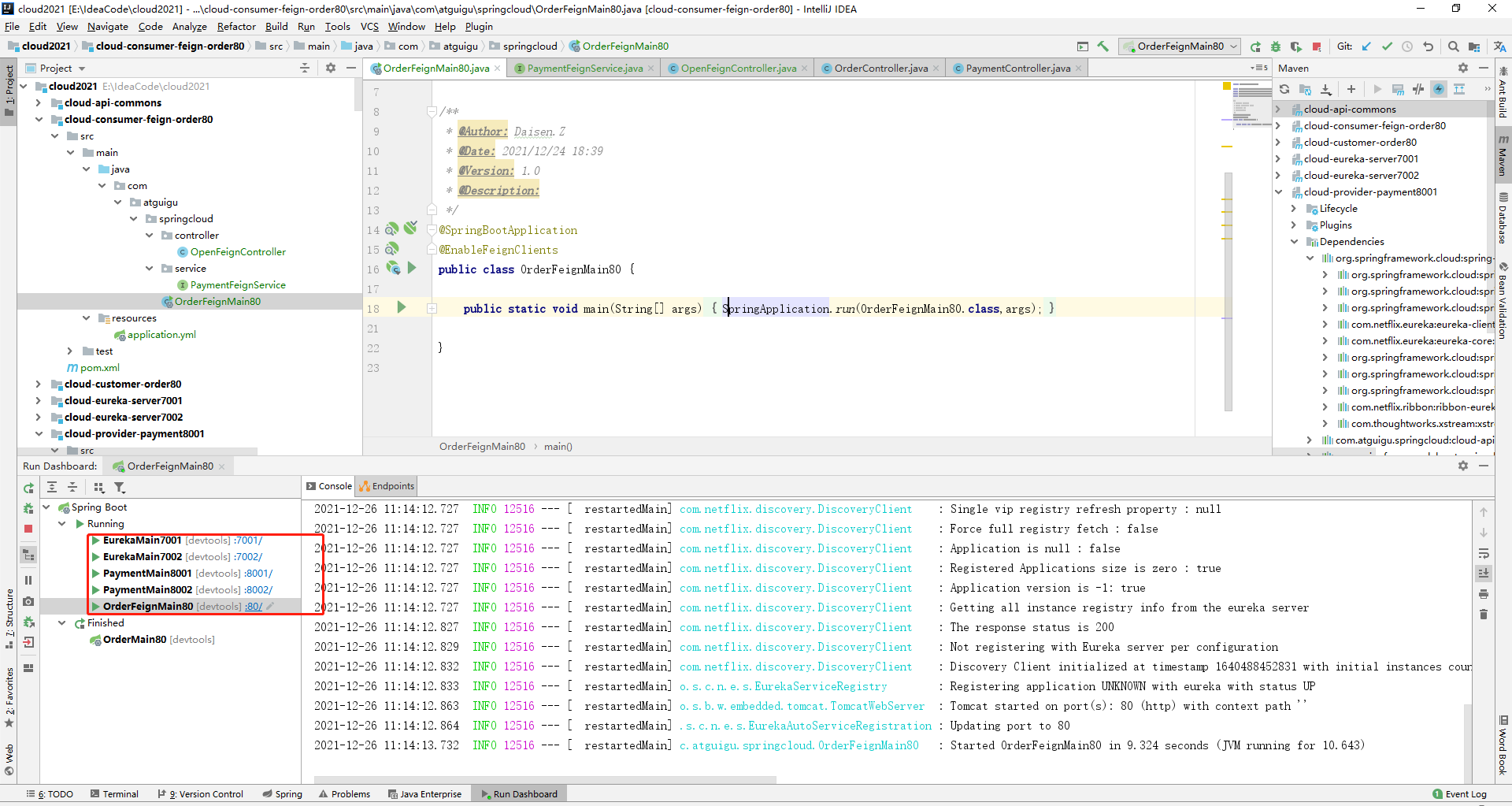
Task: Click the Translate icon in toolbar
Action: (x=1499, y=46)
